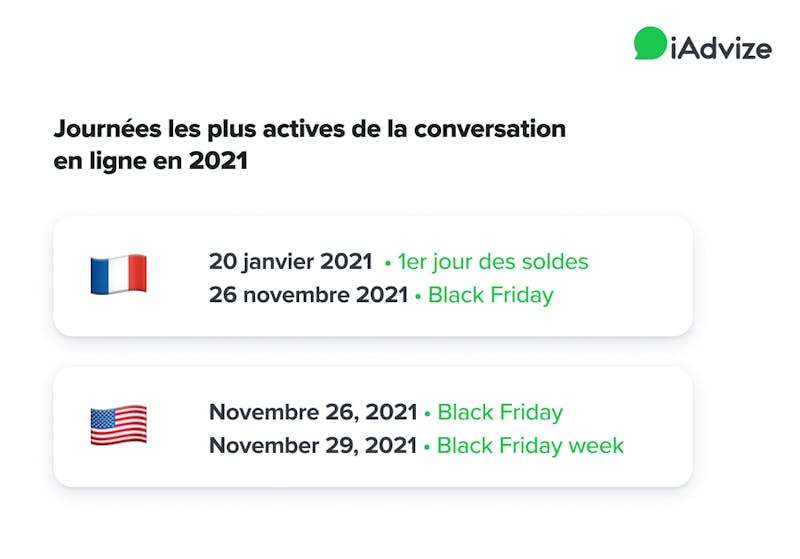Click the date November 29, 2021
Image resolution: width=800 pixels, height=559 pixels.
313,445
